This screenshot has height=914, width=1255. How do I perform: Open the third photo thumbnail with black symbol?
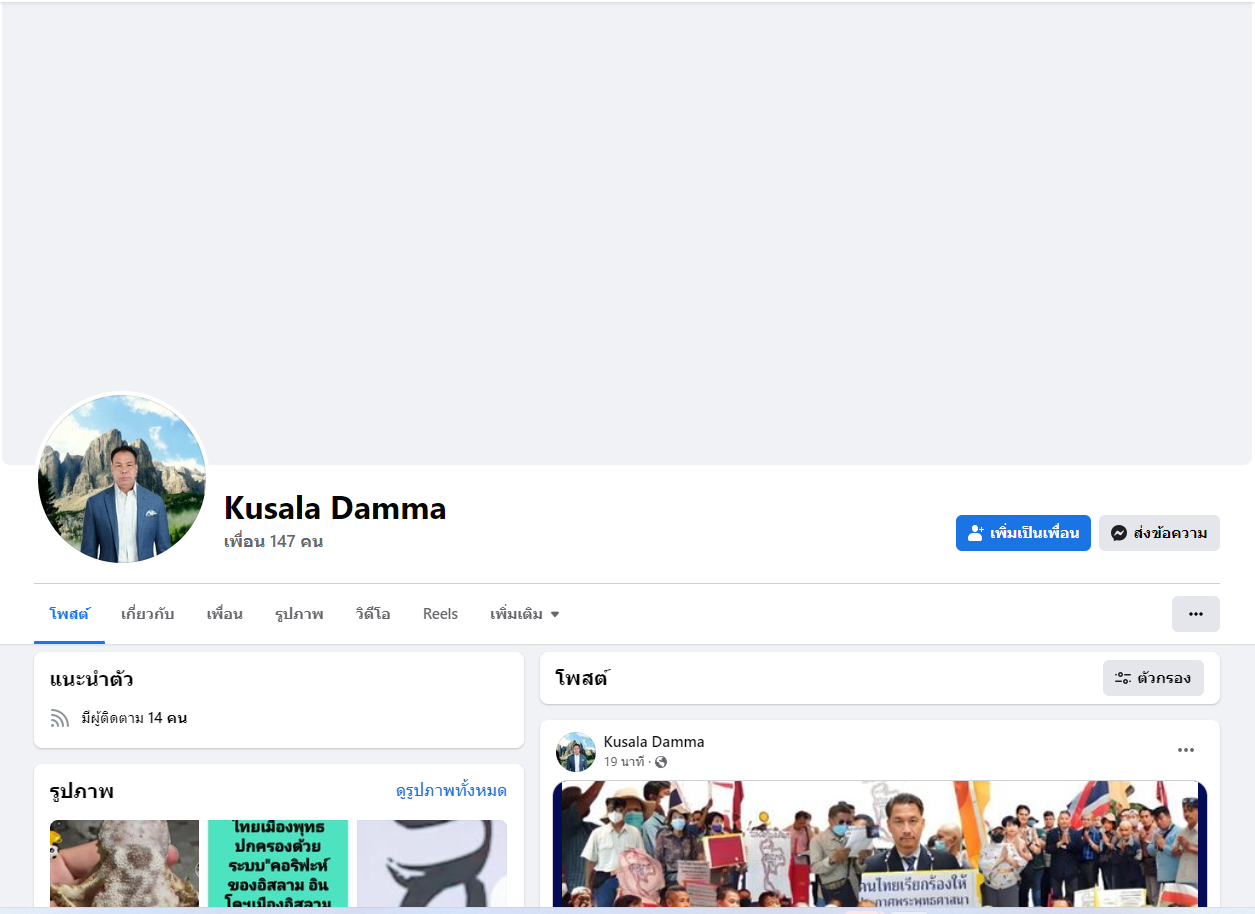point(432,866)
